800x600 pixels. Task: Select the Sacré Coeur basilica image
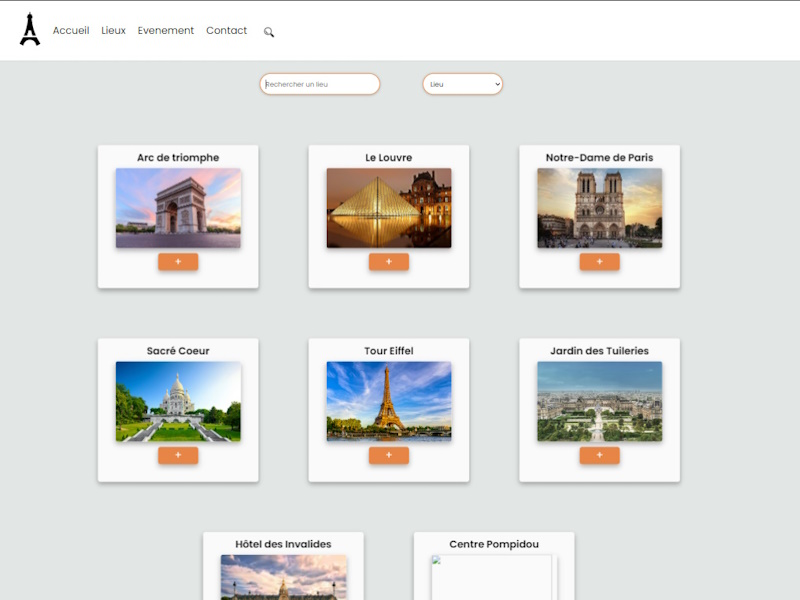click(178, 400)
